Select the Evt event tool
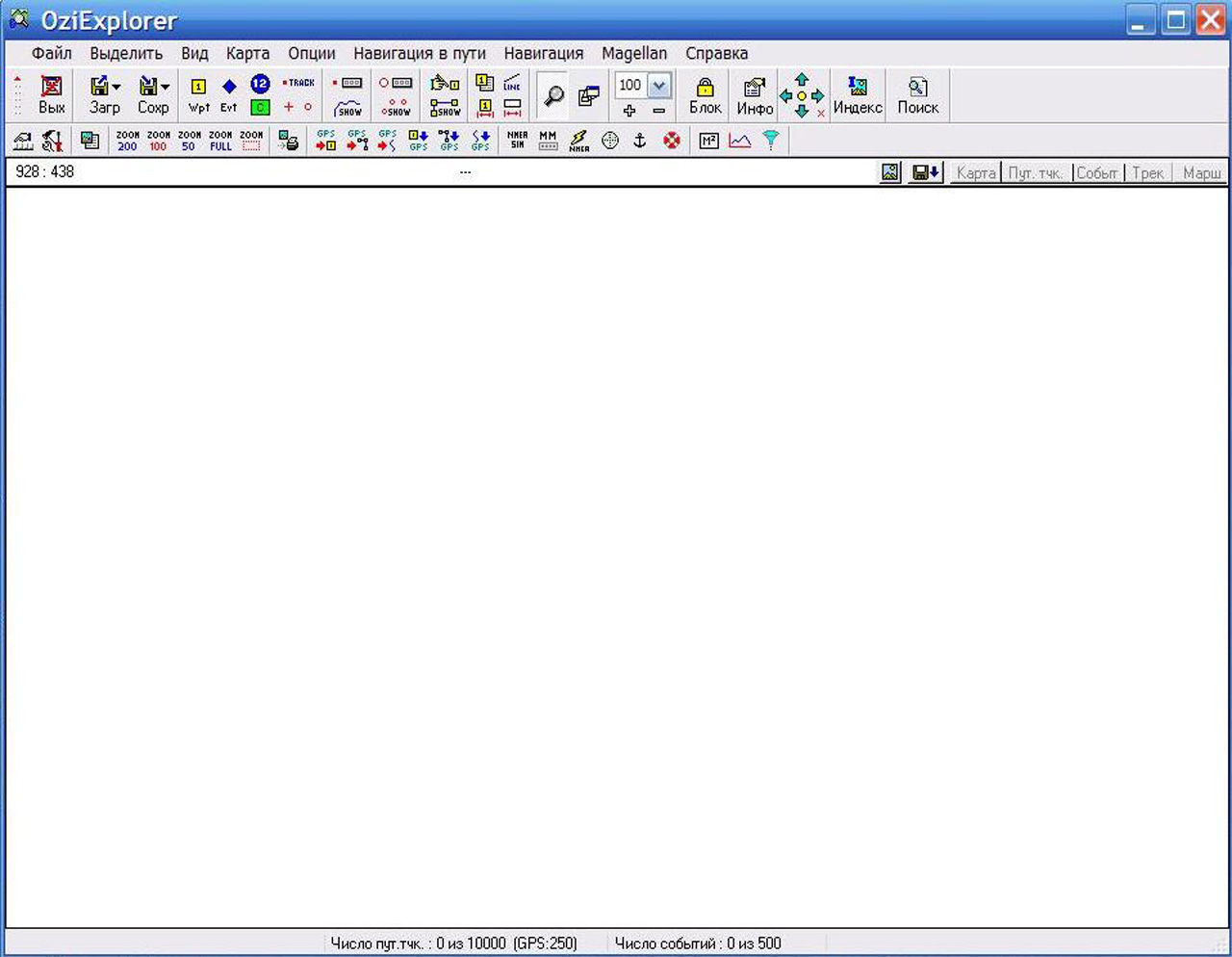 [229, 95]
